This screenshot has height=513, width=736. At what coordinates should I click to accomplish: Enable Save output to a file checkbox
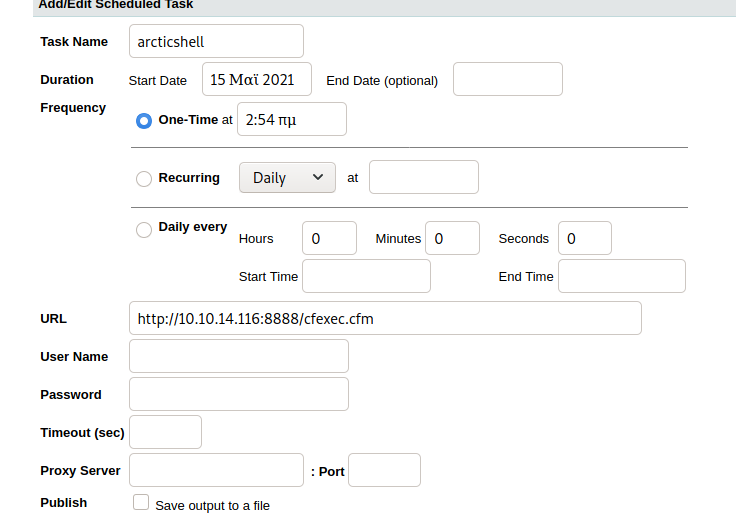141,502
